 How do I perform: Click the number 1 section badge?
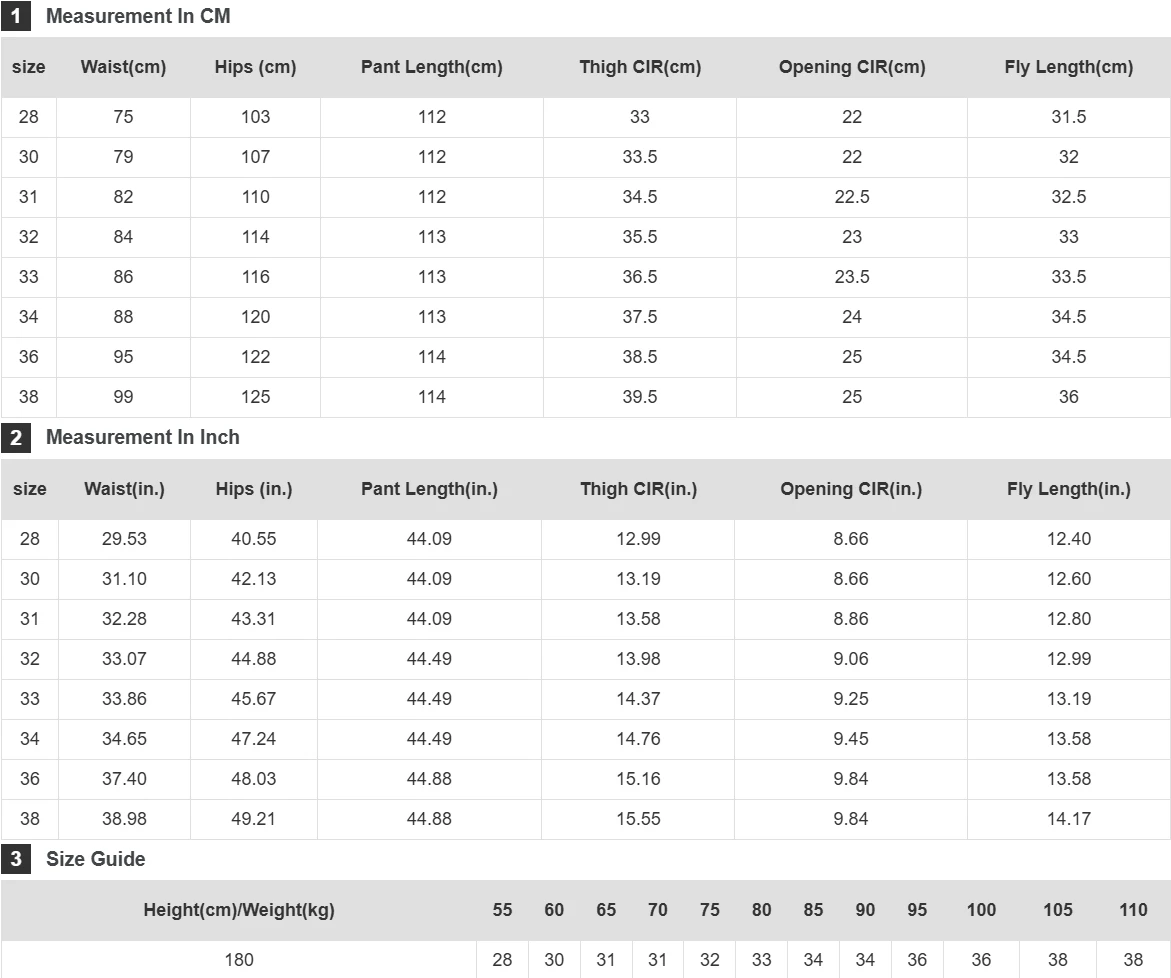click(x=16, y=16)
